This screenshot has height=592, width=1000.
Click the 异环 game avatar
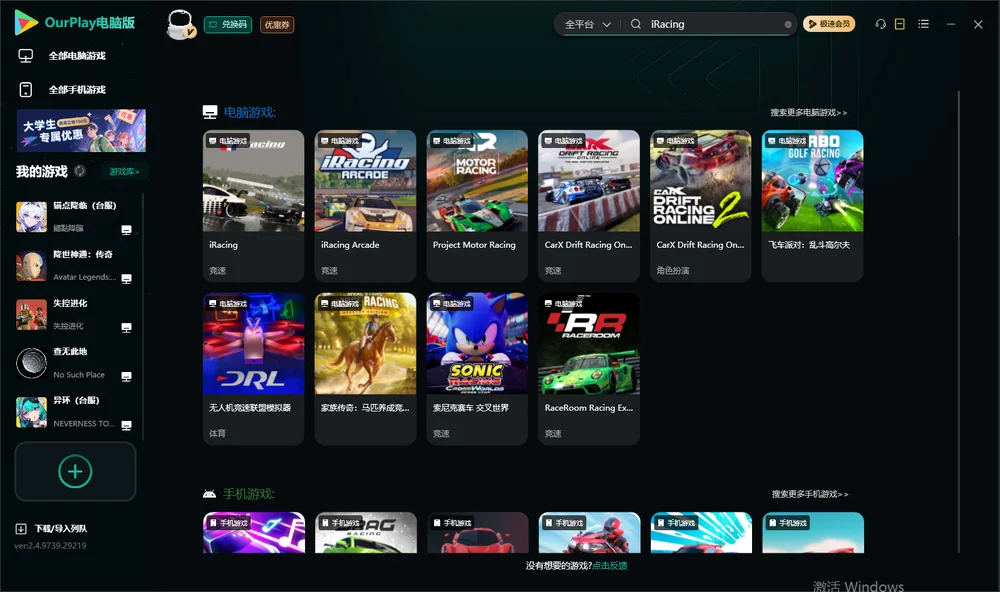[x=31, y=412]
